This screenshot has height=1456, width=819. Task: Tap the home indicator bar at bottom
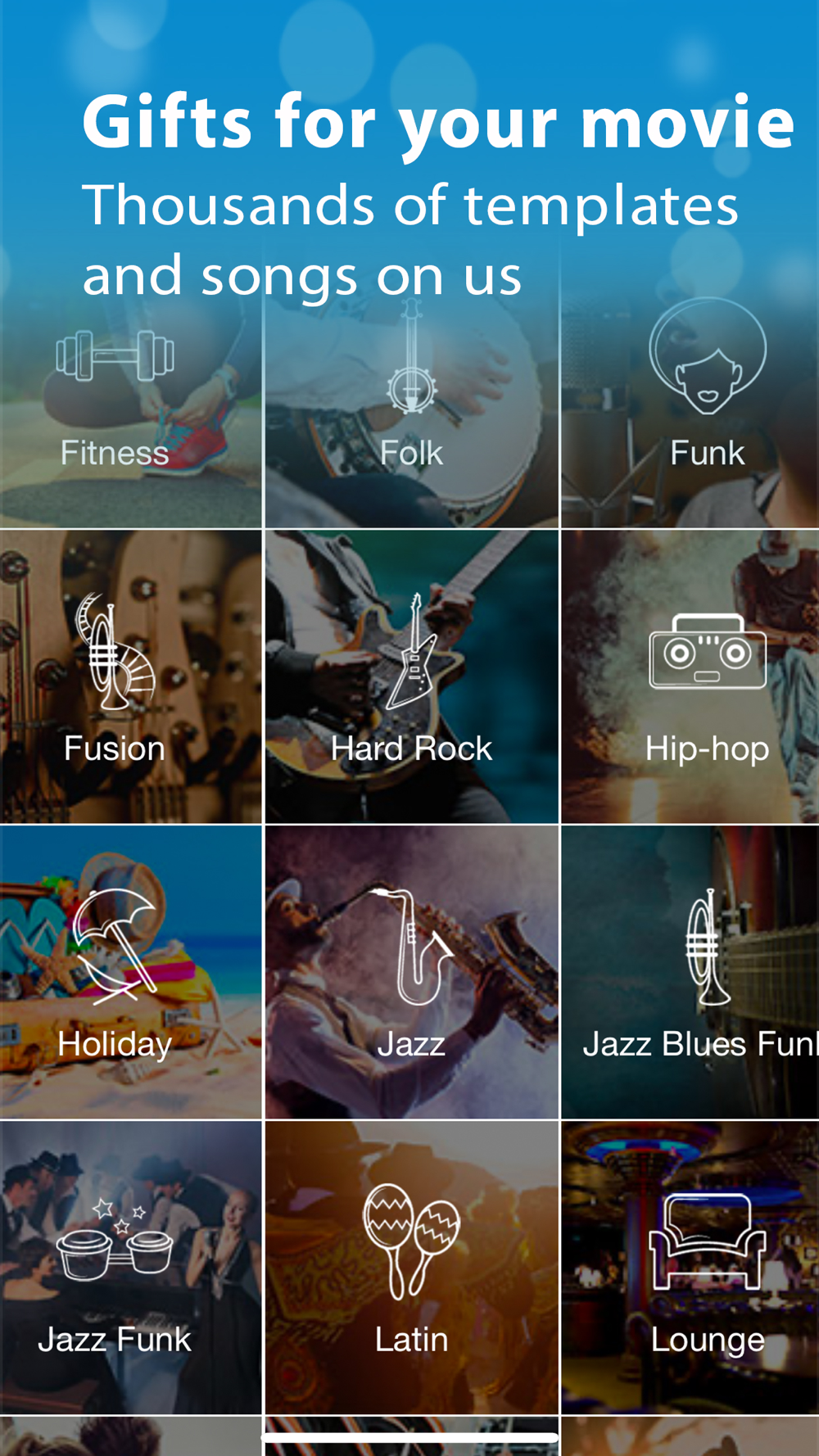pos(409,1437)
